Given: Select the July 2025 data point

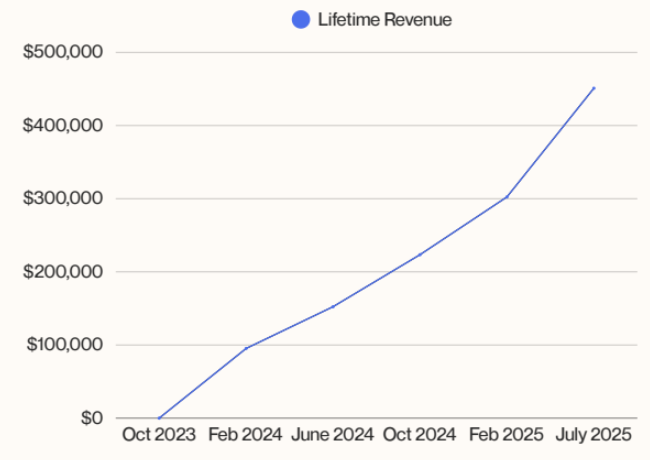Looking at the screenshot, I should (594, 88).
